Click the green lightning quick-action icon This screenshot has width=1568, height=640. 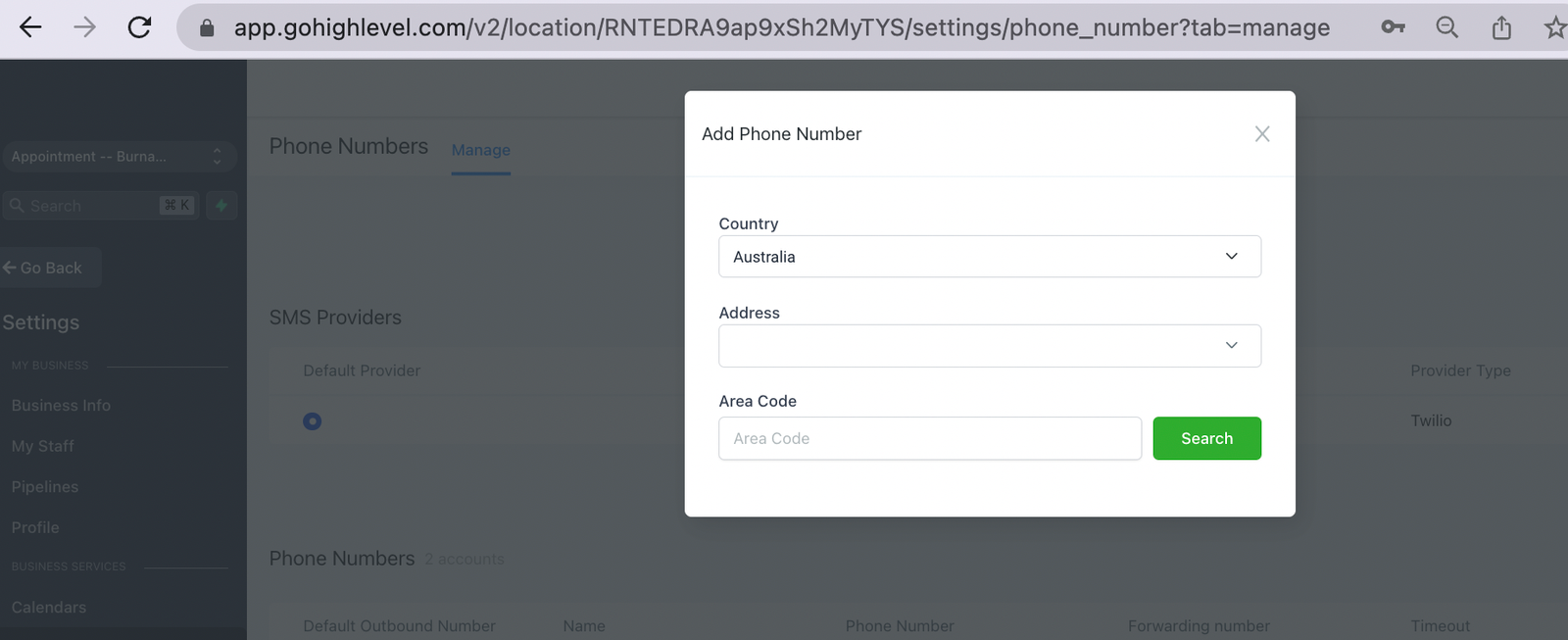point(221,205)
